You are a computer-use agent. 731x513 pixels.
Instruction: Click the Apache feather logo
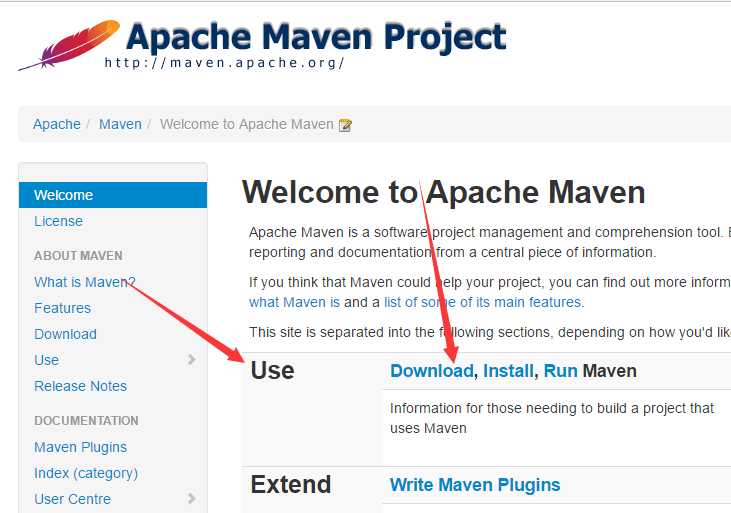69,45
